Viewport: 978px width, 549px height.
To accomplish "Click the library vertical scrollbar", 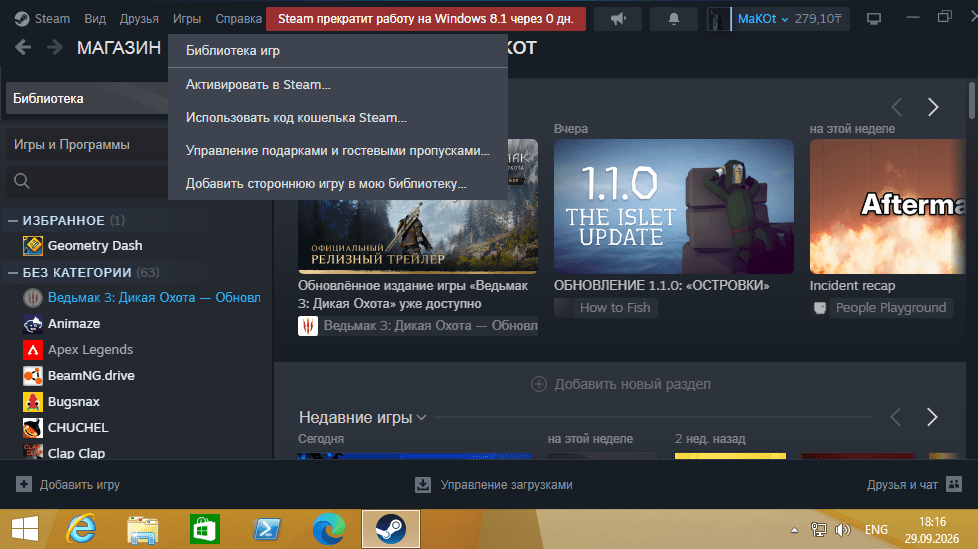I will (972, 100).
